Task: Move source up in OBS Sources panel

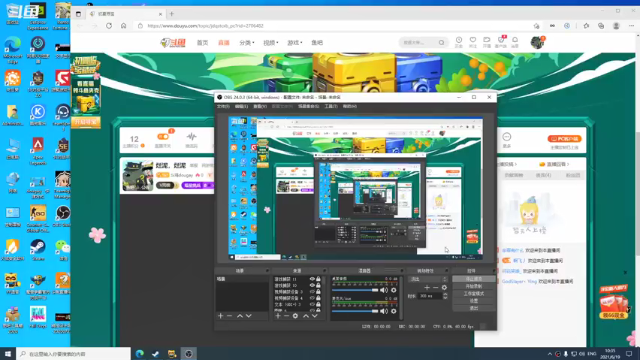Action: pyautogui.click(x=306, y=316)
